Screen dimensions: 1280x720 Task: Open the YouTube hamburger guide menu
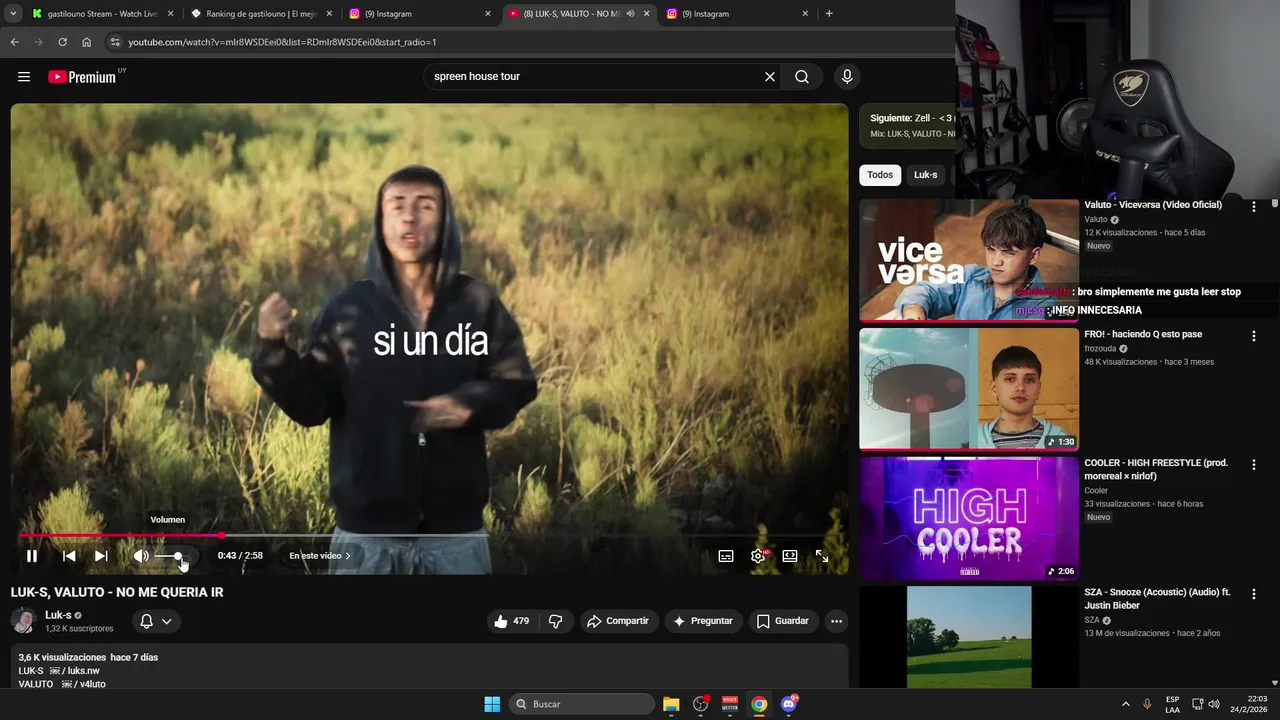click(24, 77)
